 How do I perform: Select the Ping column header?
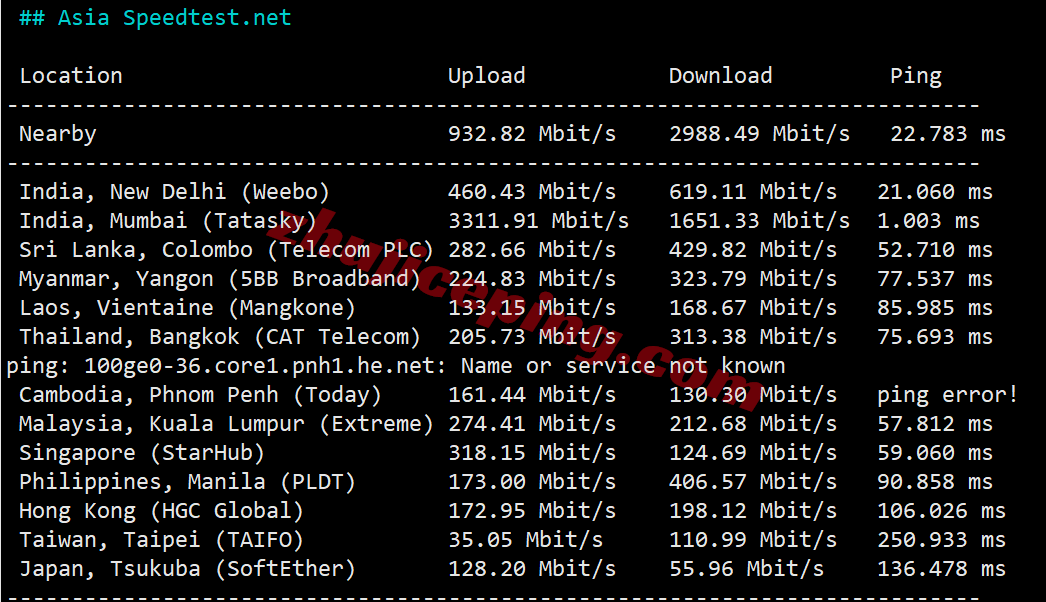915,77
